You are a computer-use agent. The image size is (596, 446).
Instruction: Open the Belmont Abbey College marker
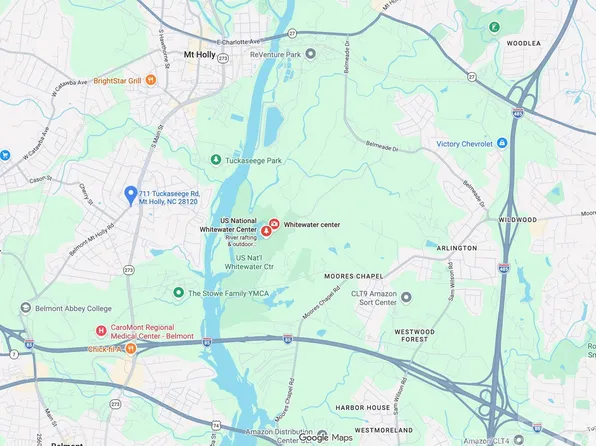point(26,308)
